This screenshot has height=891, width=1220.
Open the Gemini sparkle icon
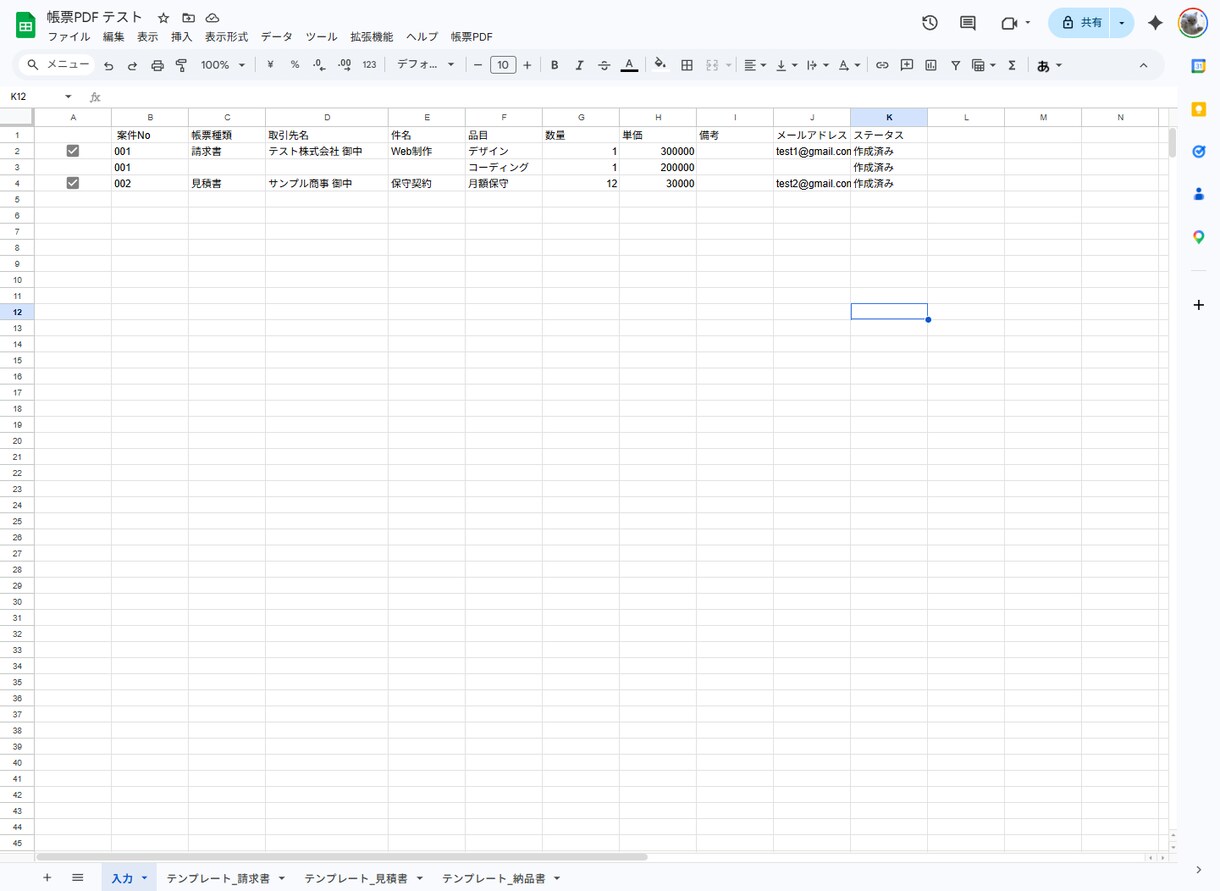pyautogui.click(x=1155, y=22)
